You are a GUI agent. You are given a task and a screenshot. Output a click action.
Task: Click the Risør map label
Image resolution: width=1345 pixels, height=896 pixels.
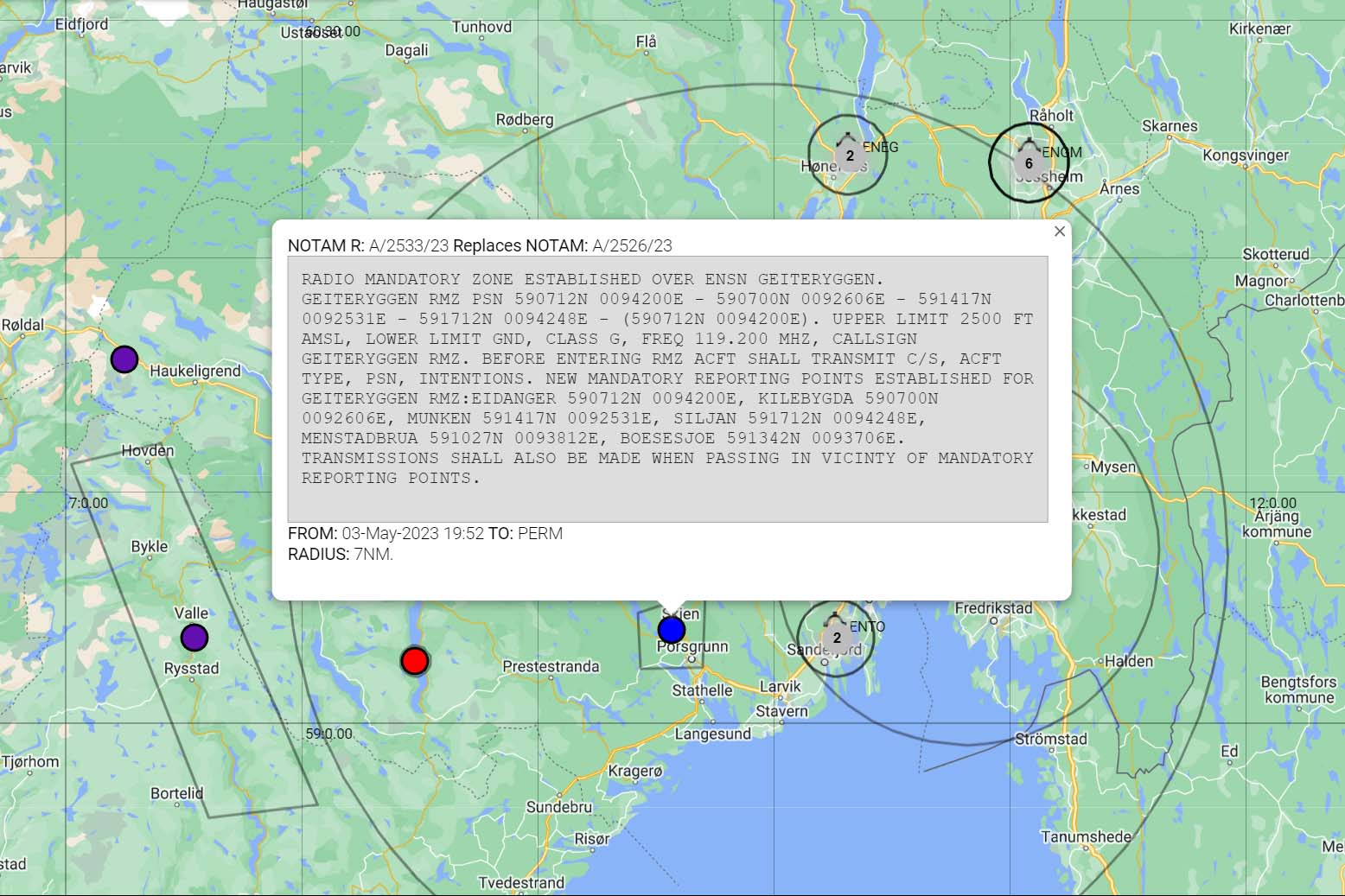[592, 838]
